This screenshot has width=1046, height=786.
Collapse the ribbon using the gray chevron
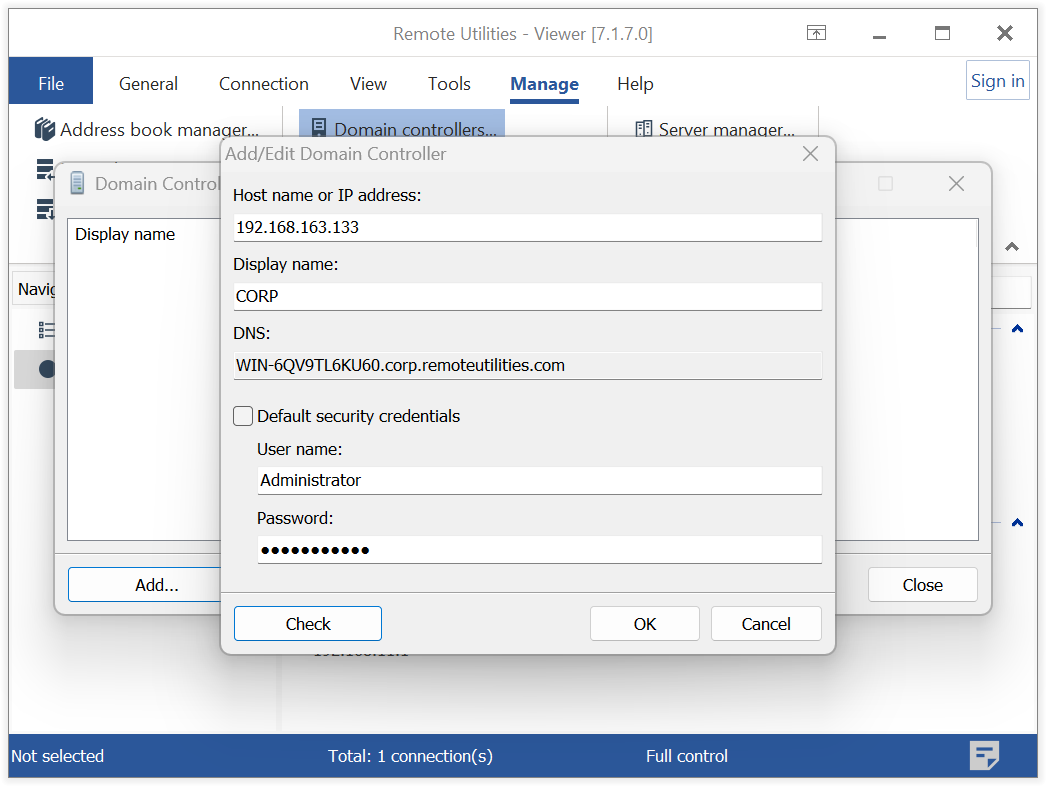point(1012,247)
